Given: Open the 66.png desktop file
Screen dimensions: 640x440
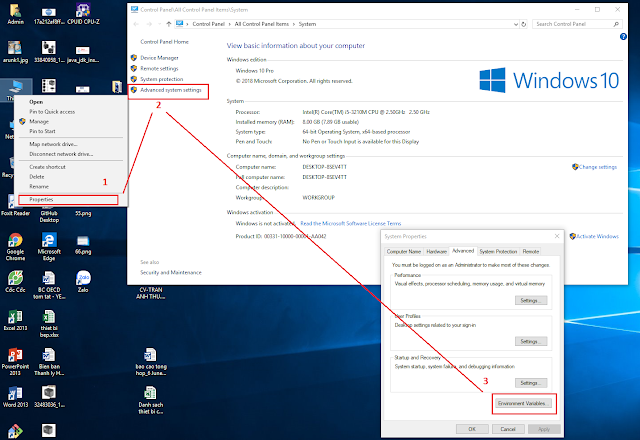Looking at the screenshot, I should 83,245.
